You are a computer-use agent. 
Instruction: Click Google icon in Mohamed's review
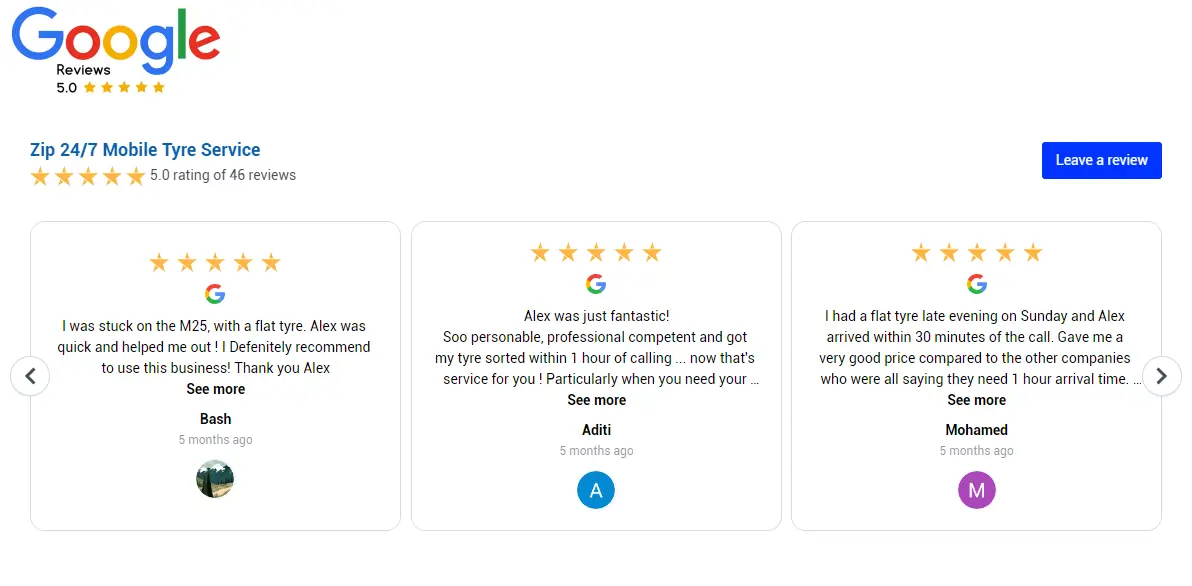pos(977,284)
